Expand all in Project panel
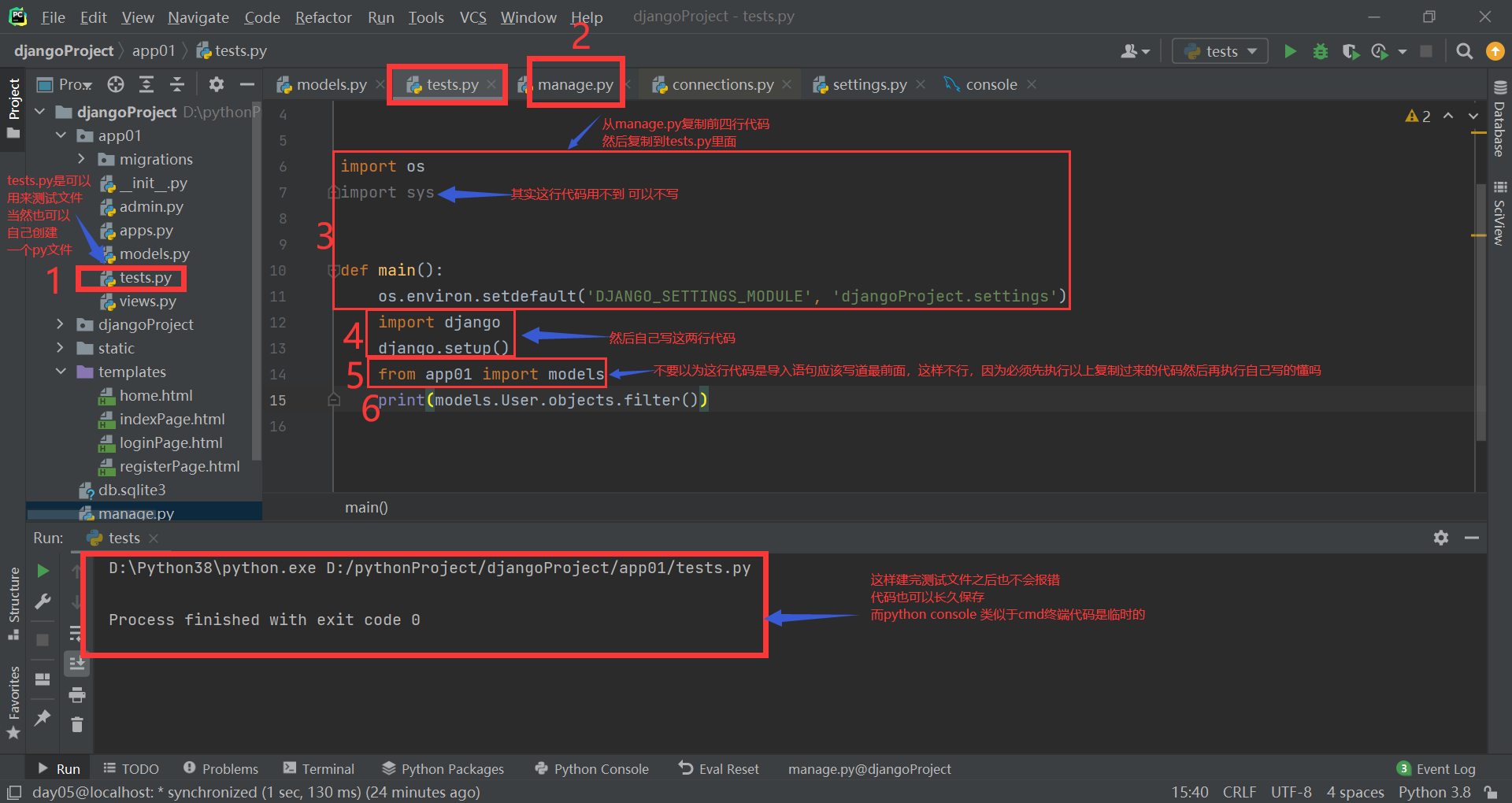This screenshot has height=803, width=1512. (146, 84)
